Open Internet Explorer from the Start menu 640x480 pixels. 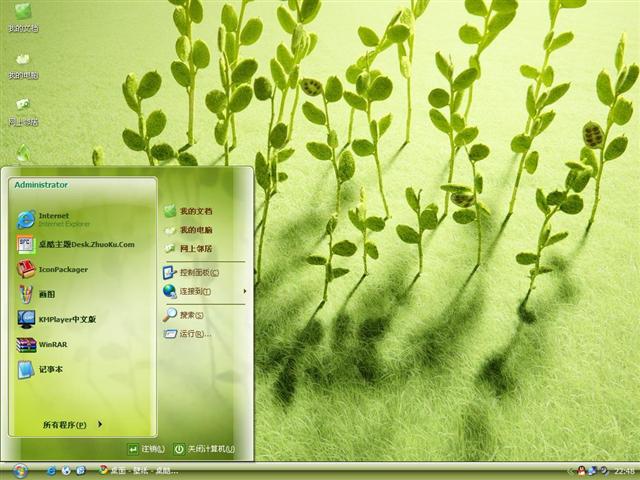point(53,219)
